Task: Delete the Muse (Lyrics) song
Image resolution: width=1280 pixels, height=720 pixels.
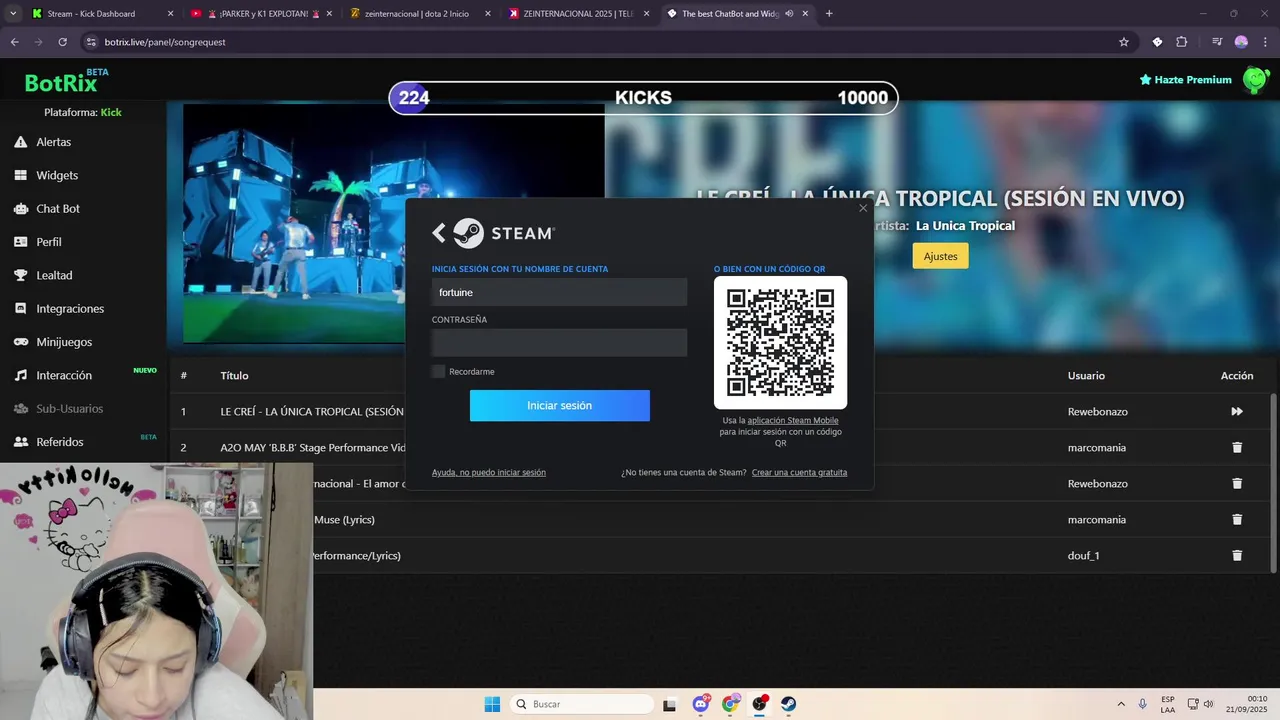Action: [1237, 519]
